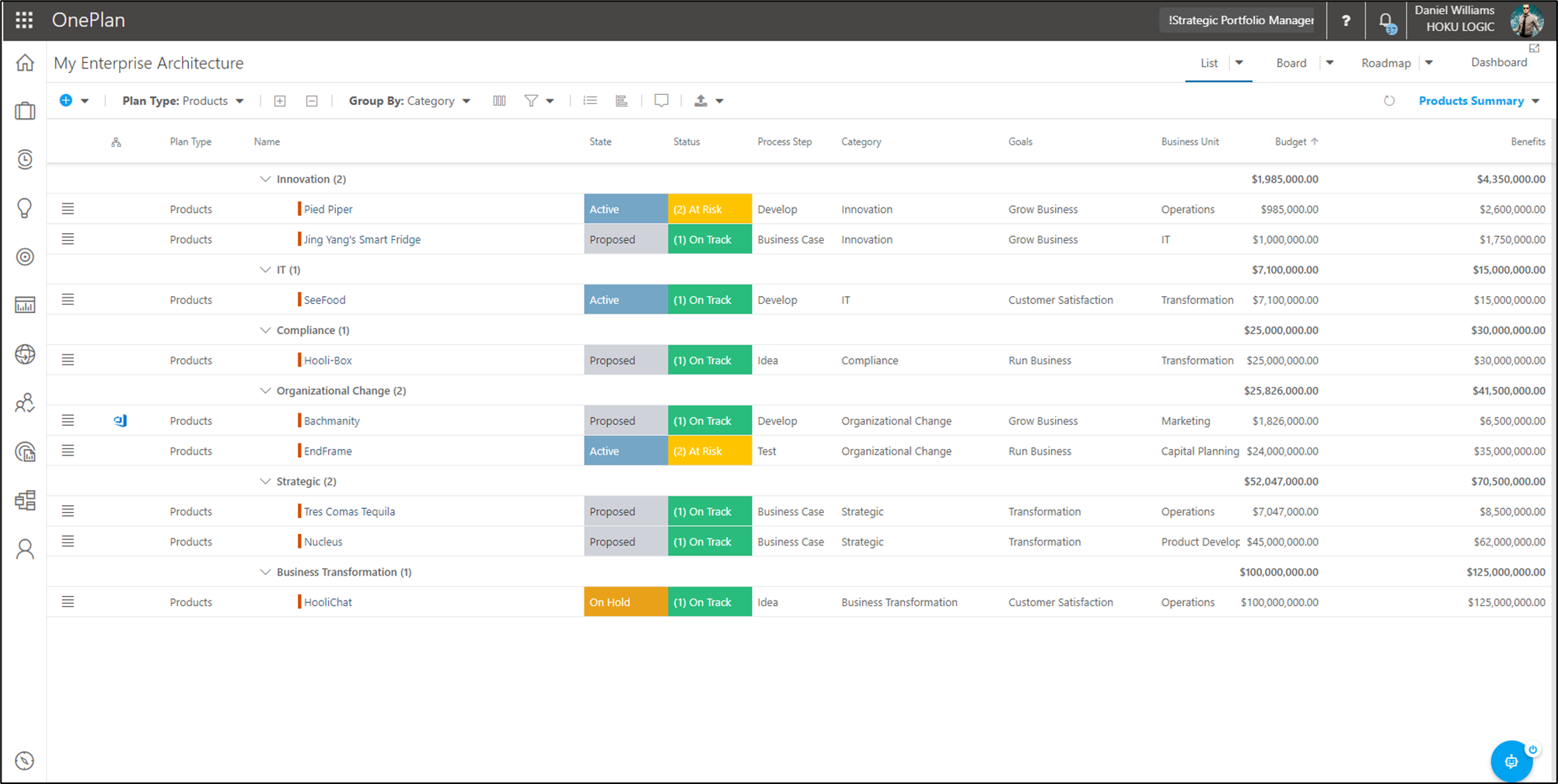1558x784 pixels.
Task: Click the At Risk status cell for Pied Piper
Action: click(710, 209)
